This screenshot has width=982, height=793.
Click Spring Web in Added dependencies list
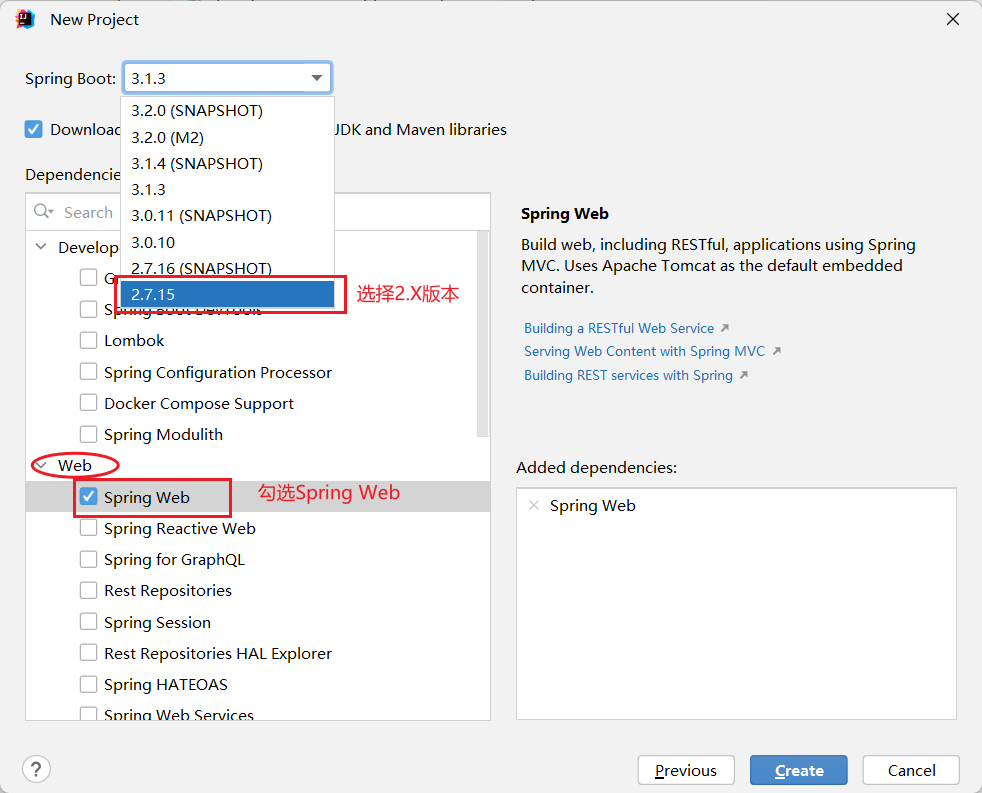point(592,505)
